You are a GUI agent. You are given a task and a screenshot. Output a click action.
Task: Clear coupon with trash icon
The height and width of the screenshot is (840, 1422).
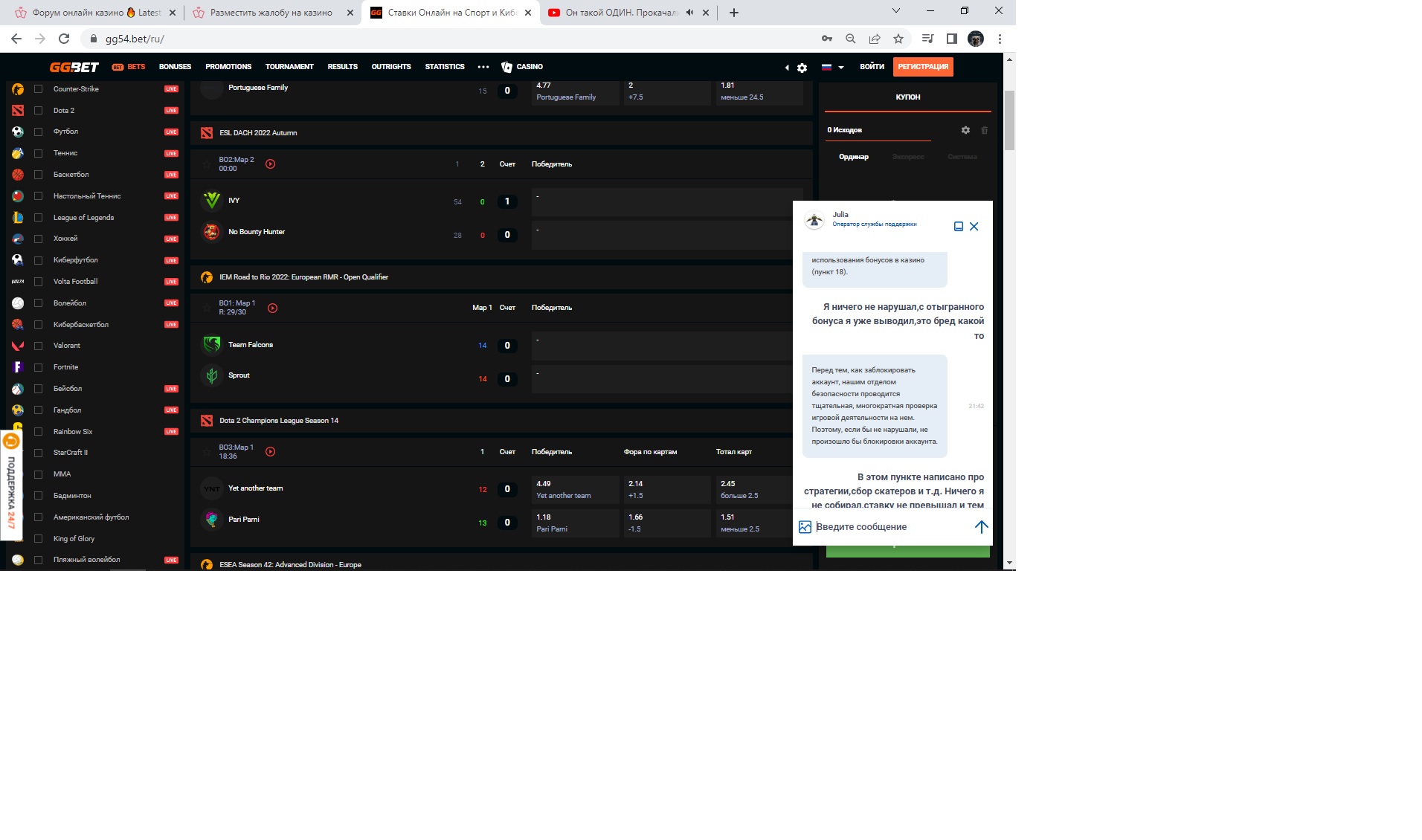984,130
